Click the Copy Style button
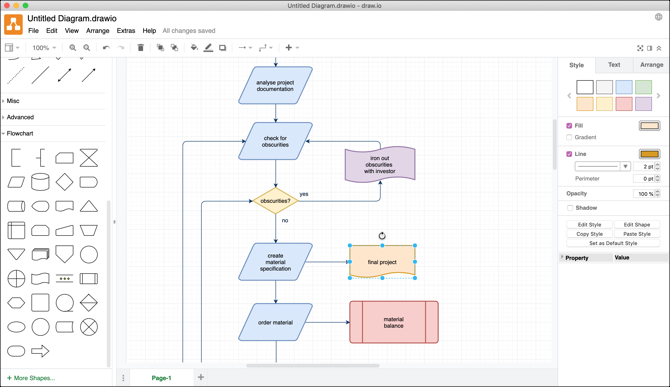 point(589,234)
